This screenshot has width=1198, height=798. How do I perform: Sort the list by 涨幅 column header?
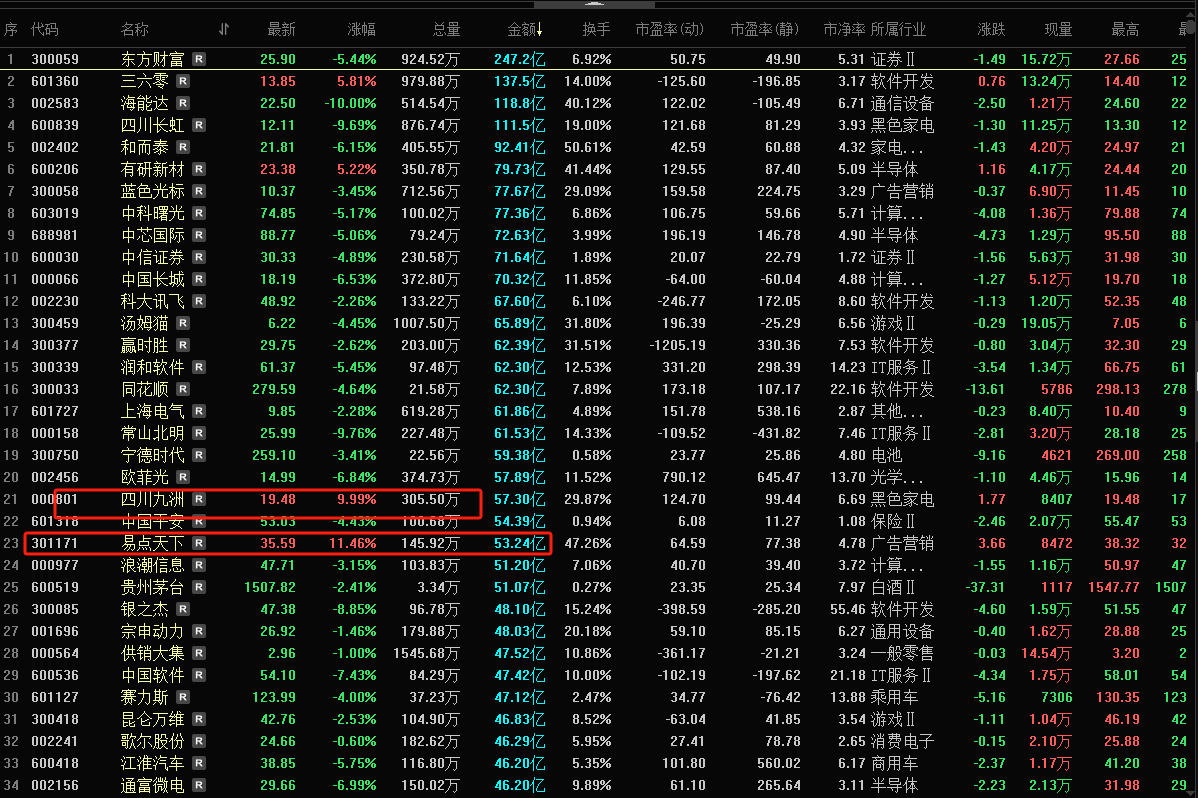click(x=361, y=30)
